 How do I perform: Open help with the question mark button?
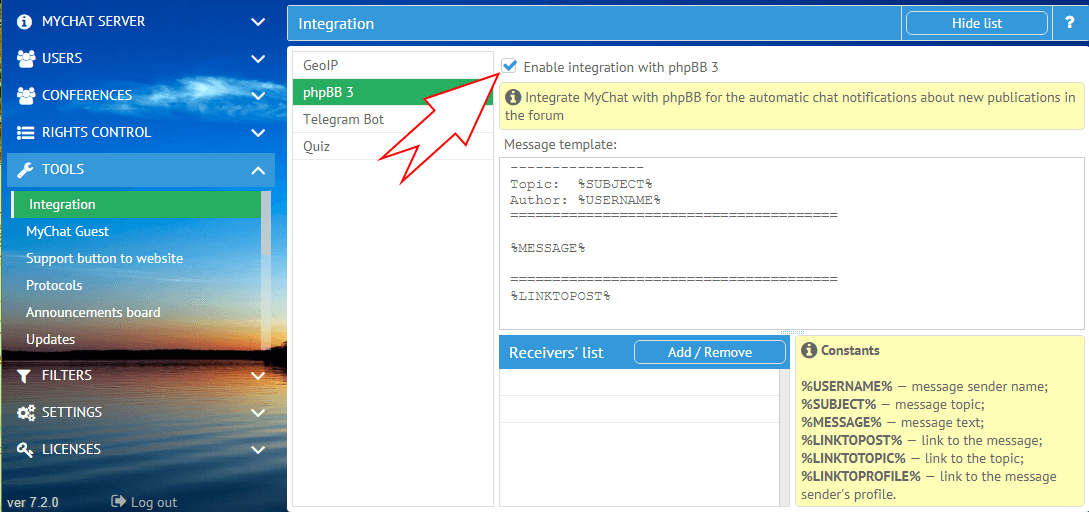click(1070, 23)
